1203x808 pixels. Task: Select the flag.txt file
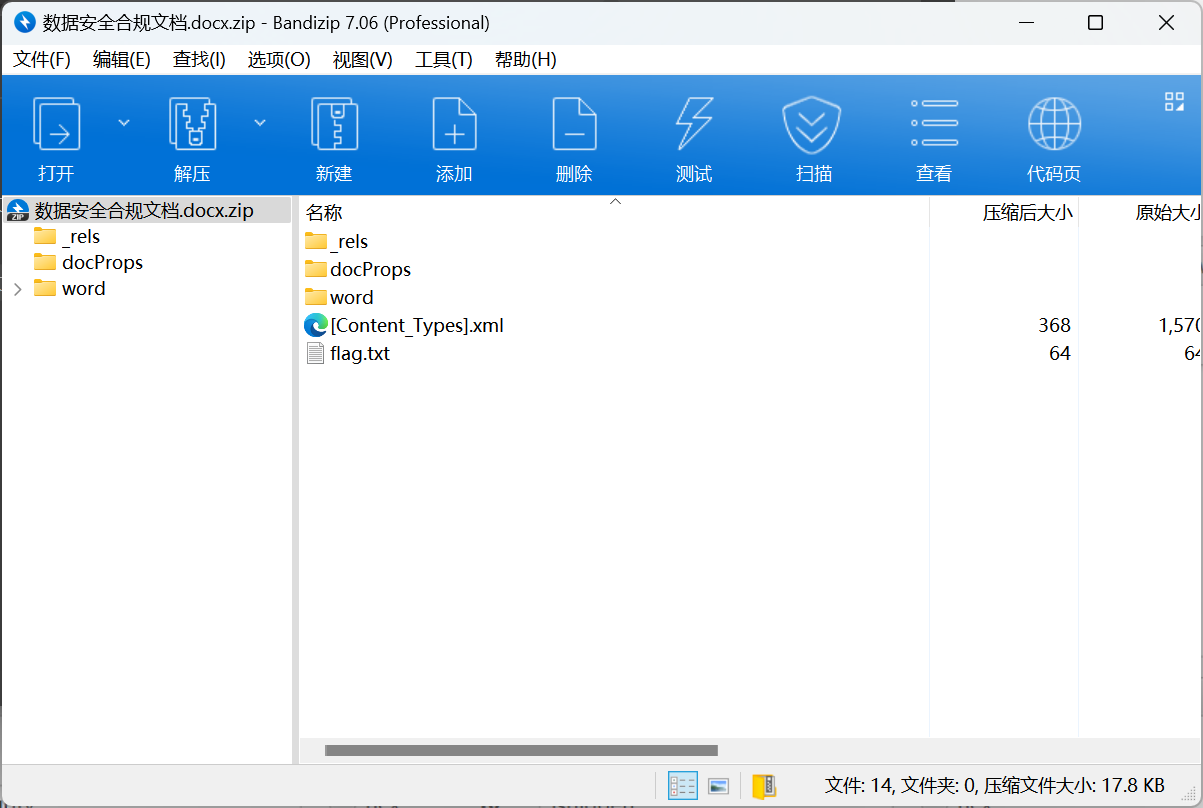pos(360,353)
